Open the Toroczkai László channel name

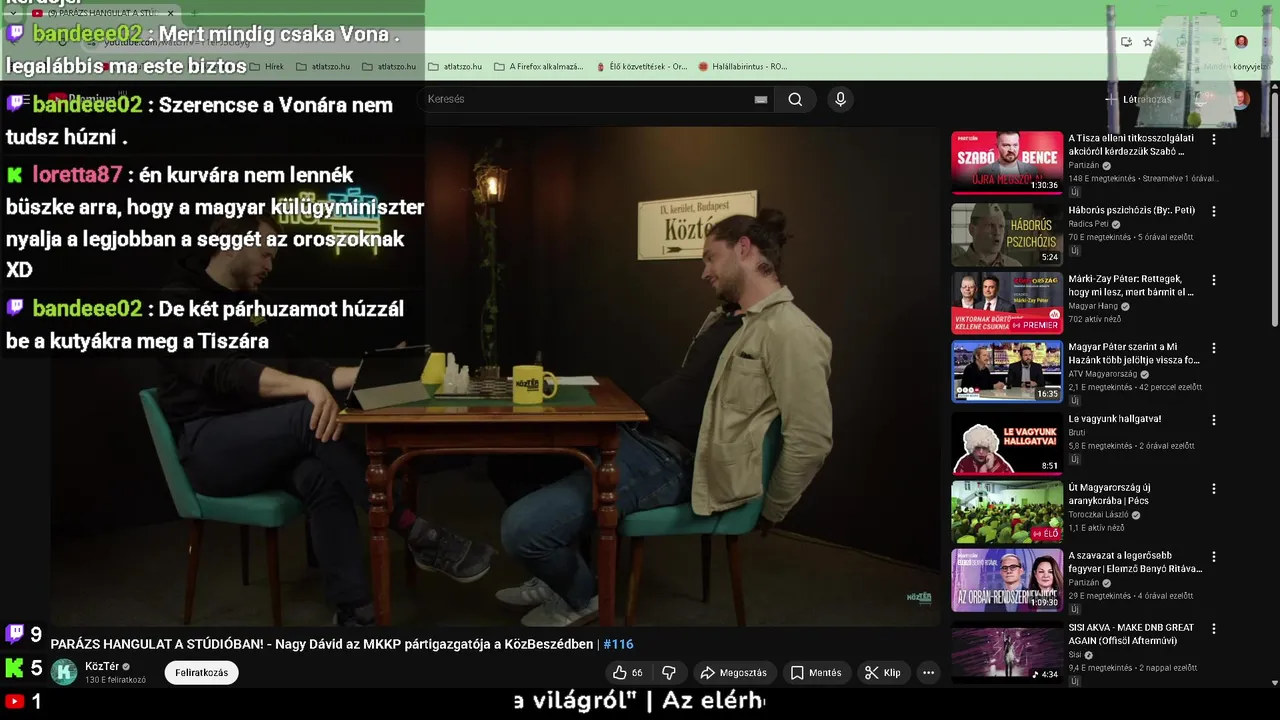click(1098, 515)
